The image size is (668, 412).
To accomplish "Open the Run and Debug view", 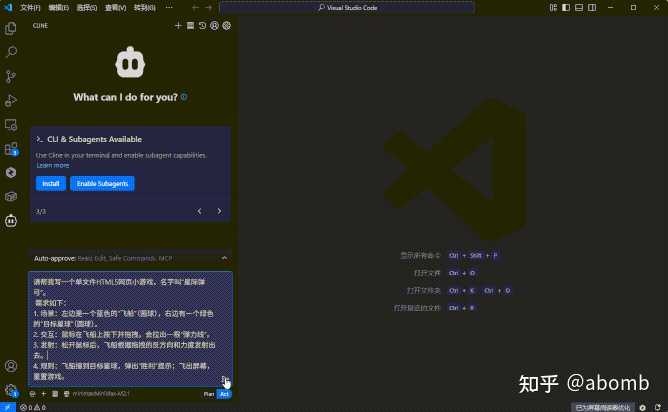I will click(11, 100).
